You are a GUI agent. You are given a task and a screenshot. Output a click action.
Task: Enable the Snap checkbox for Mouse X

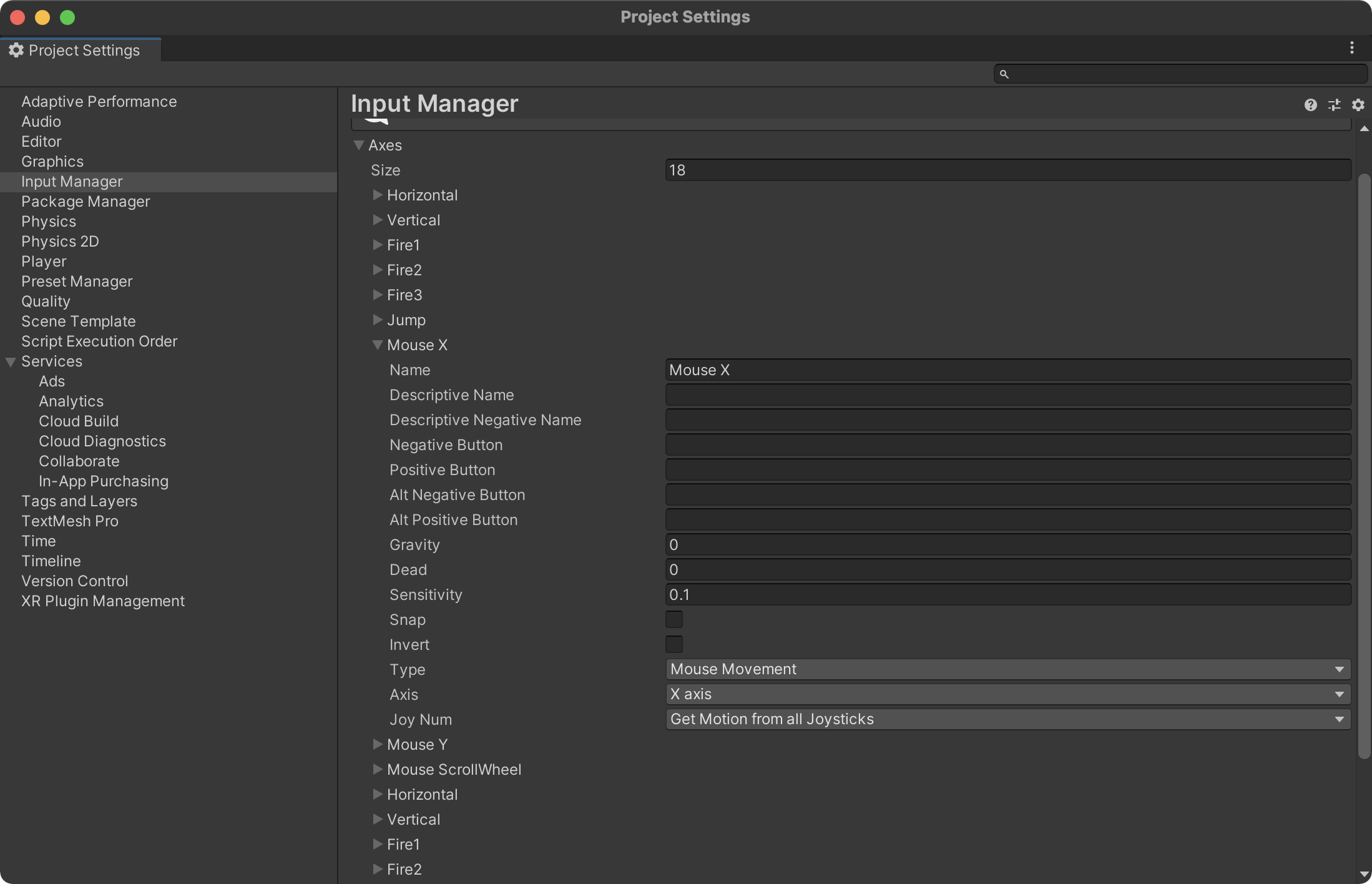(x=674, y=619)
